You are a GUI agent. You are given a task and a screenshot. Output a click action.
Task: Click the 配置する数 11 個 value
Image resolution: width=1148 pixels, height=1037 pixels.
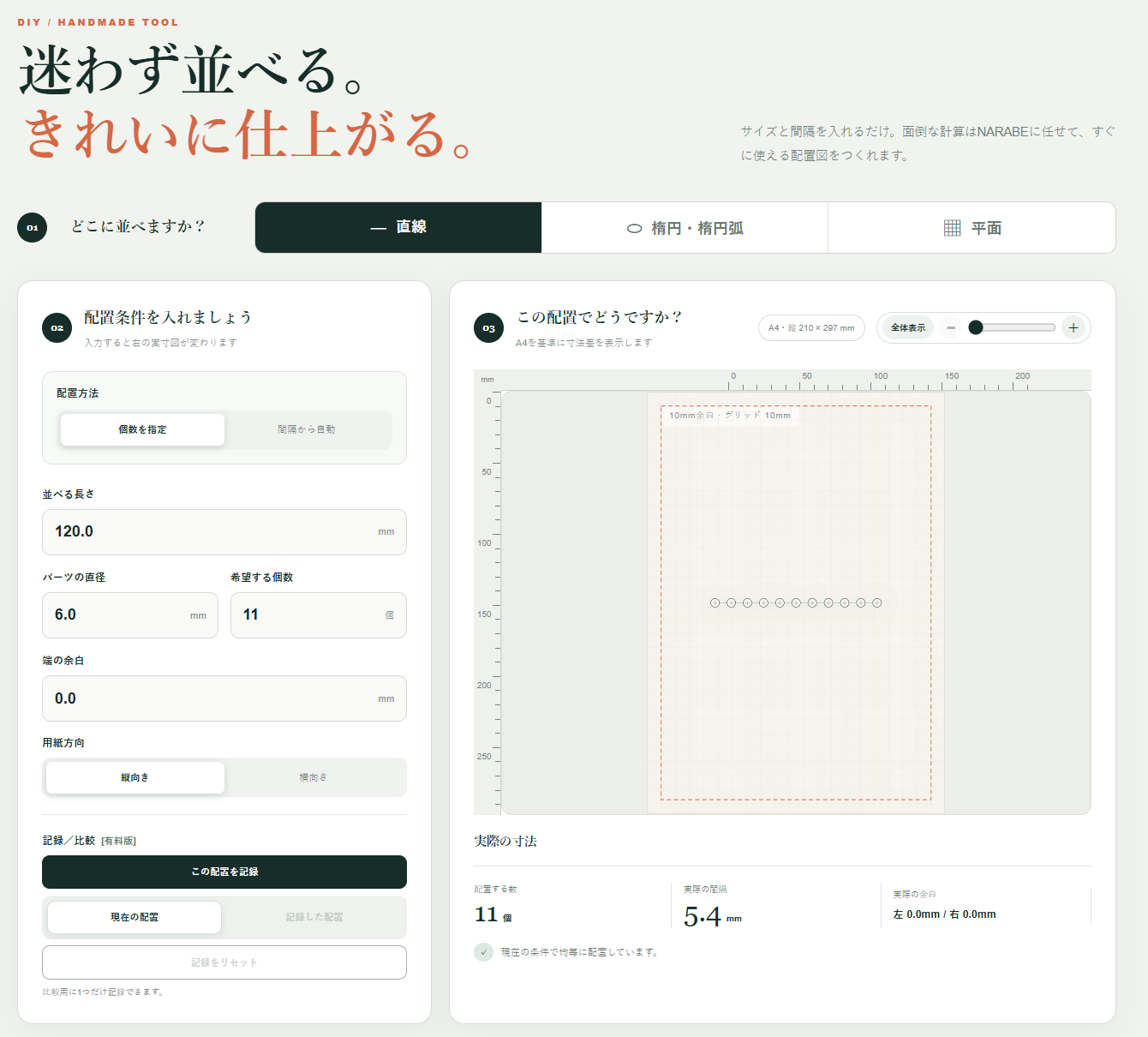click(493, 914)
